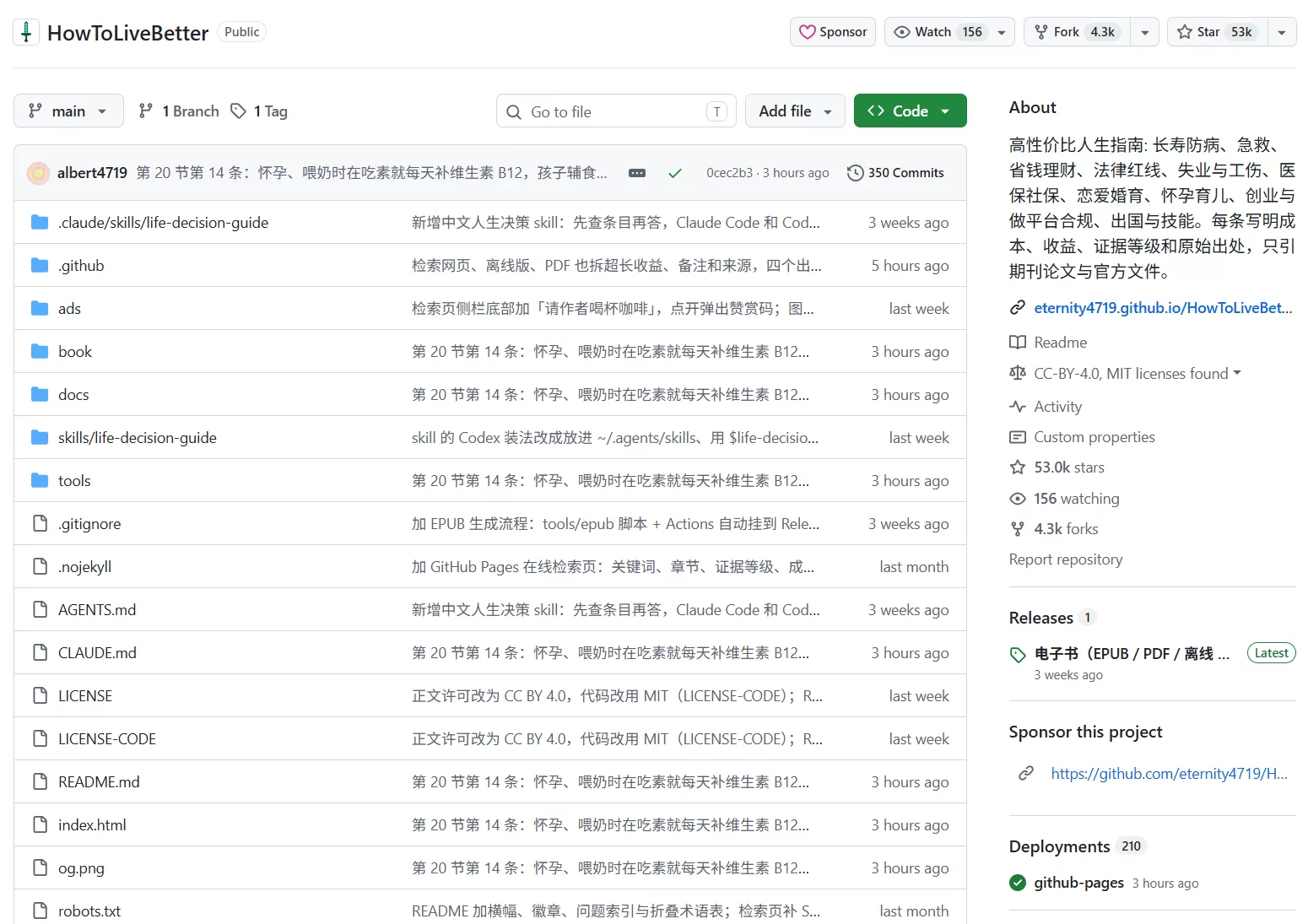Open the main branch selector

click(x=68, y=111)
